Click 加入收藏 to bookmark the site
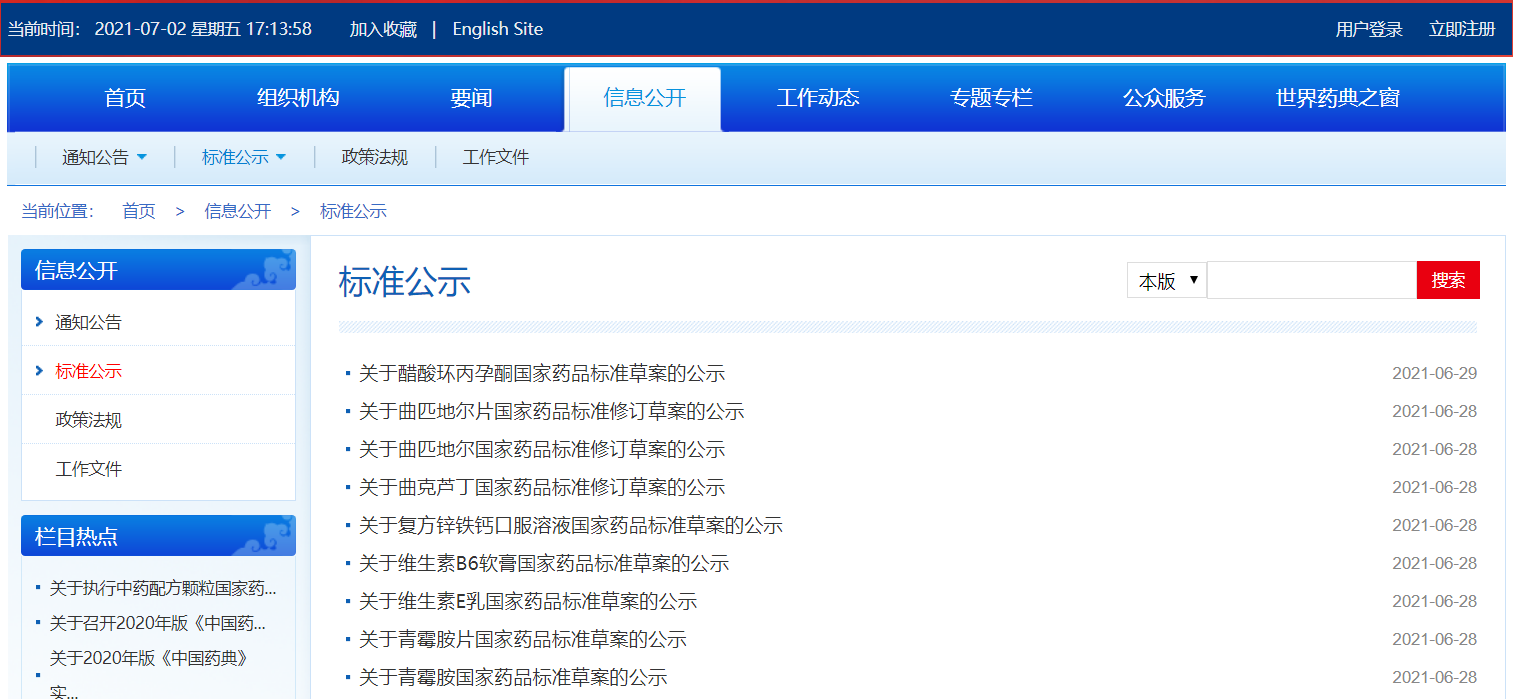 pyautogui.click(x=383, y=29)
